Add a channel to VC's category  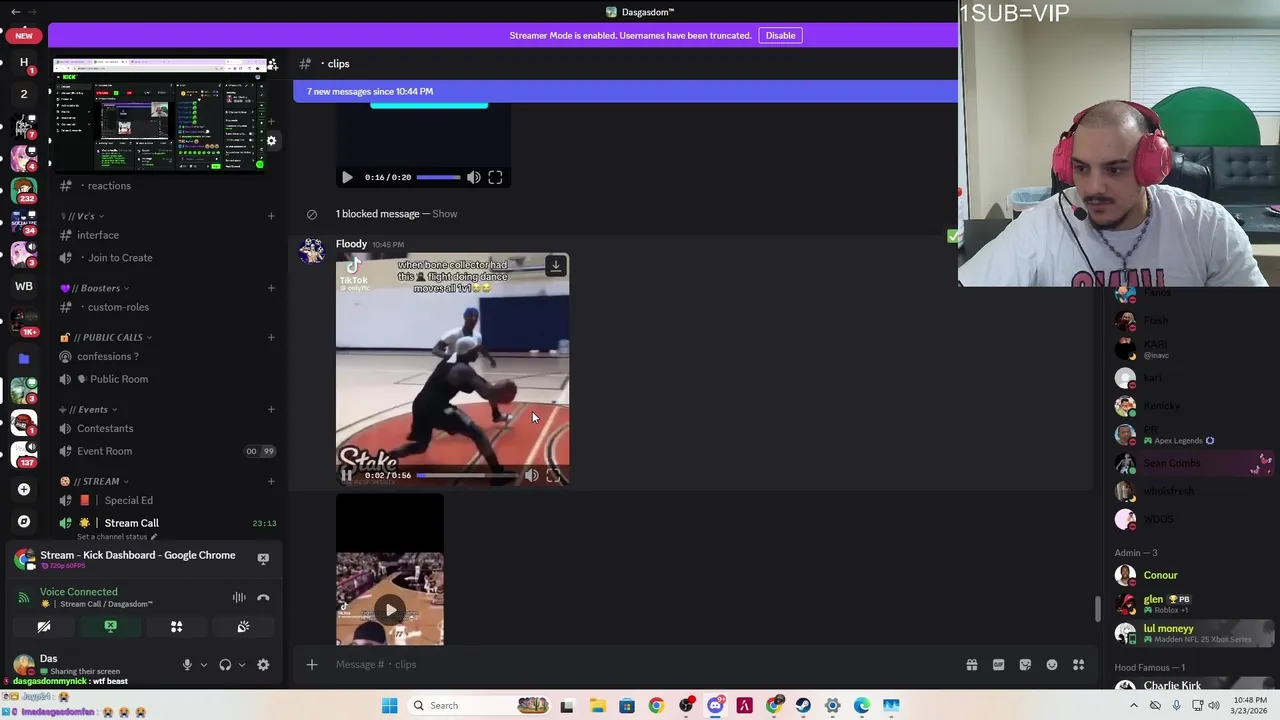[271, 216]
